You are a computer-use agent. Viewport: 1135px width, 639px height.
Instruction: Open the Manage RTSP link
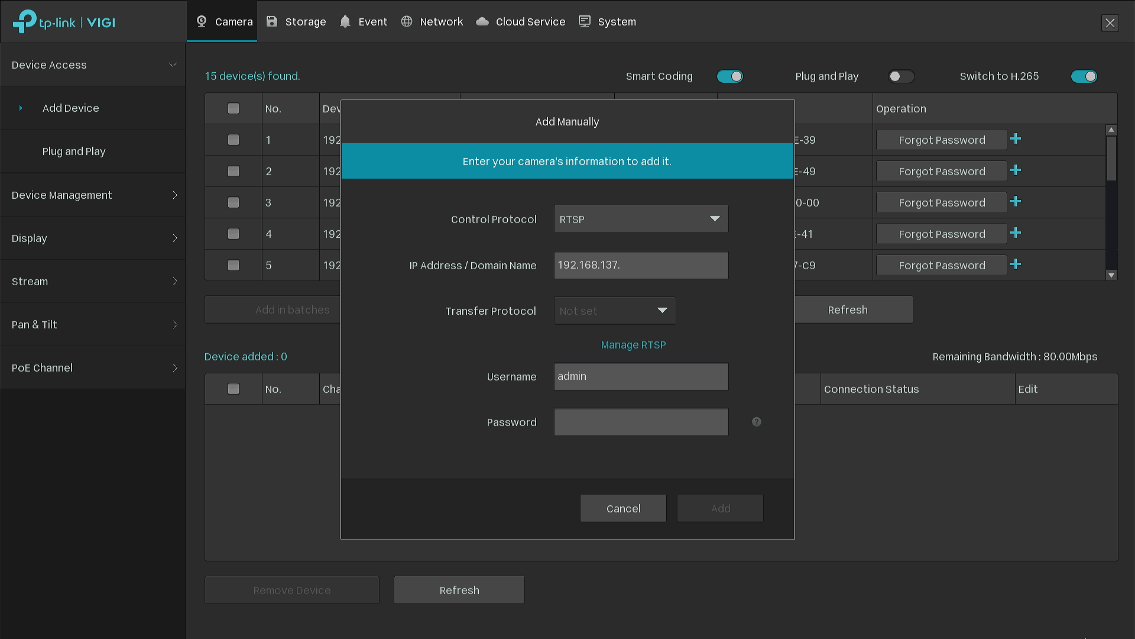pyautogui.click(x=633, y=345)
